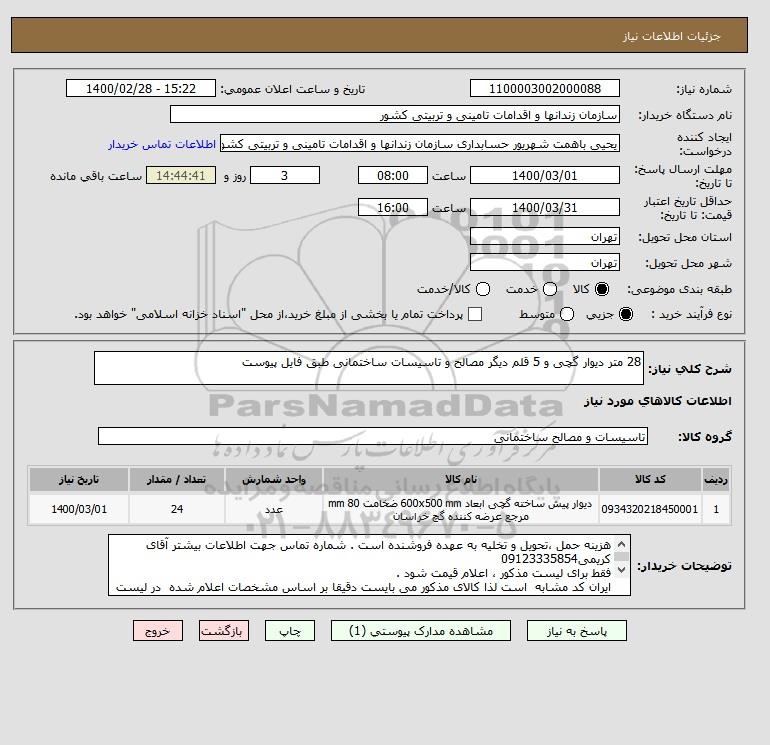Click the تعداد / مقدار column header
This screenshot has height=745, width=770.
point(177,479)
